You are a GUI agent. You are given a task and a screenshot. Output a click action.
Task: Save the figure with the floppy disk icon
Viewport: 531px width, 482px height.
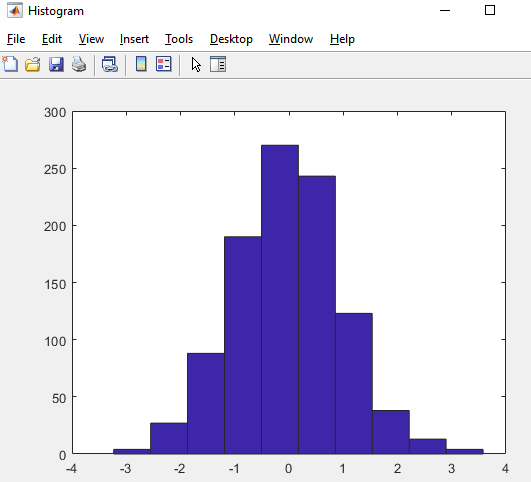pyautogui.click(x=56, y=64)
